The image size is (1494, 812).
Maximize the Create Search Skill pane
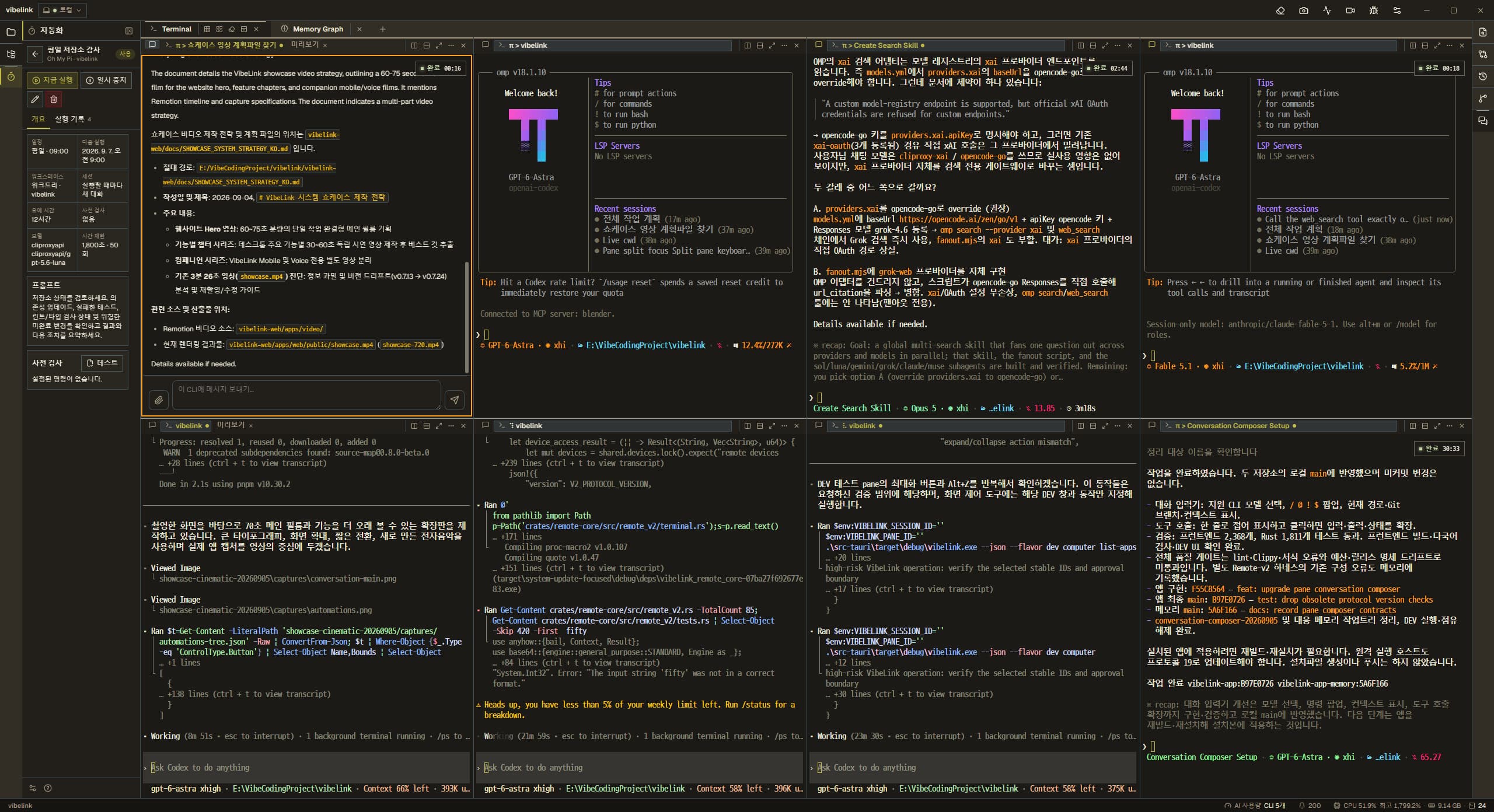point(1105,45)
